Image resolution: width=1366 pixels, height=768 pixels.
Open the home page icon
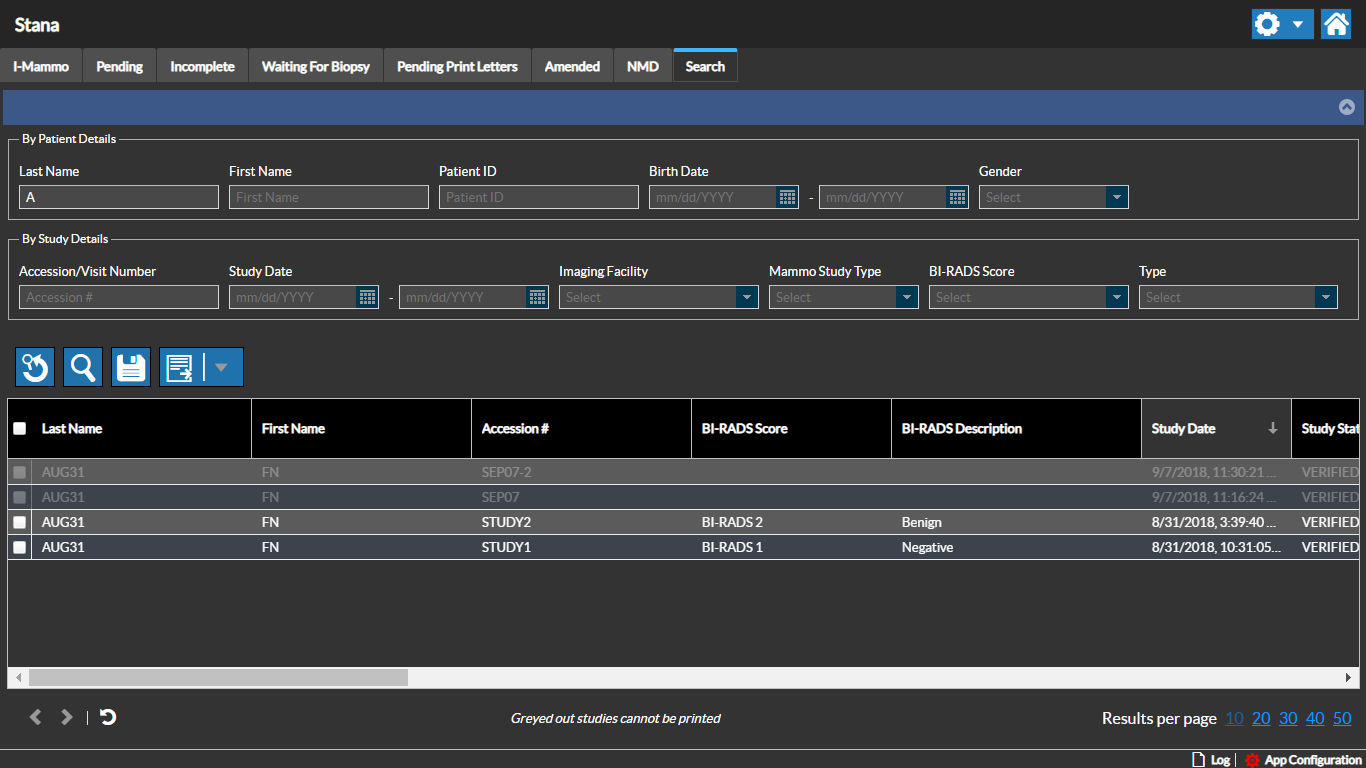[1336, 24]
